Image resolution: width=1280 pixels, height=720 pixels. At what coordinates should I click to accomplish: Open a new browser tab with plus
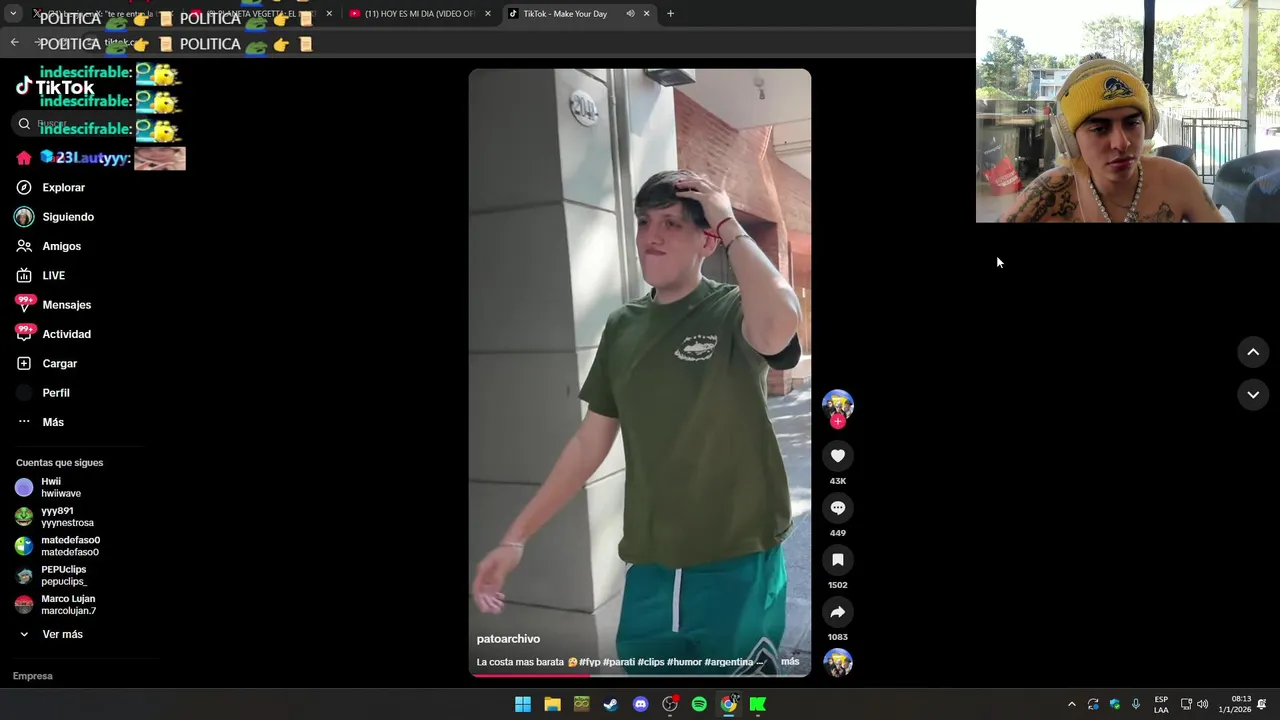point(670,14)
